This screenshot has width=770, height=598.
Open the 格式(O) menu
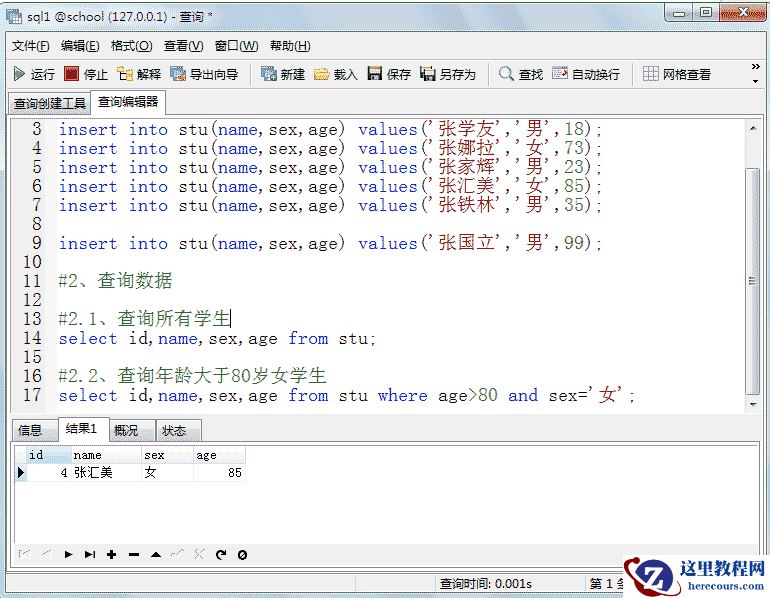[x=132, y=46]
